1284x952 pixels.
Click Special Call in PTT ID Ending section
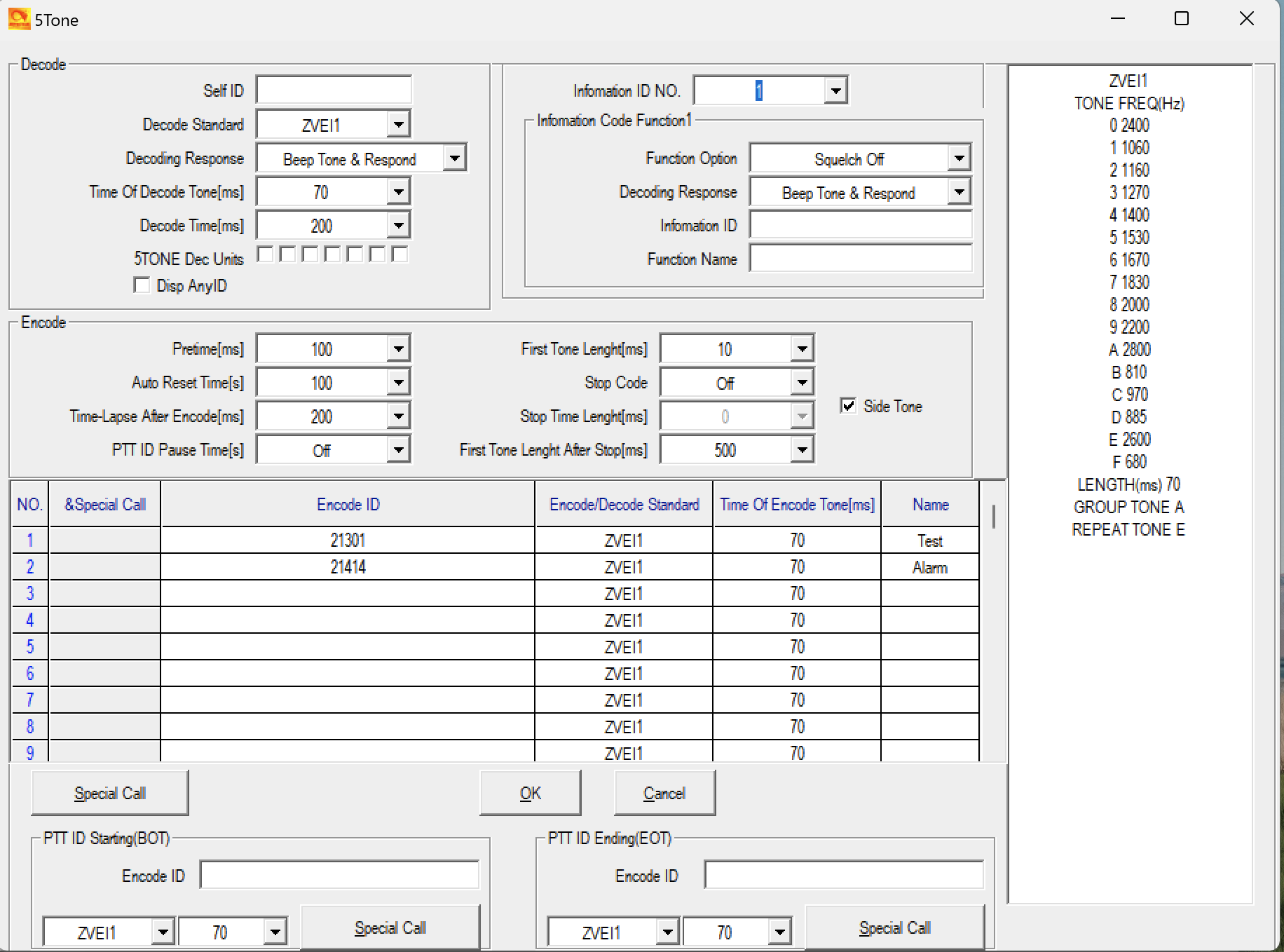tap(894, 927)
